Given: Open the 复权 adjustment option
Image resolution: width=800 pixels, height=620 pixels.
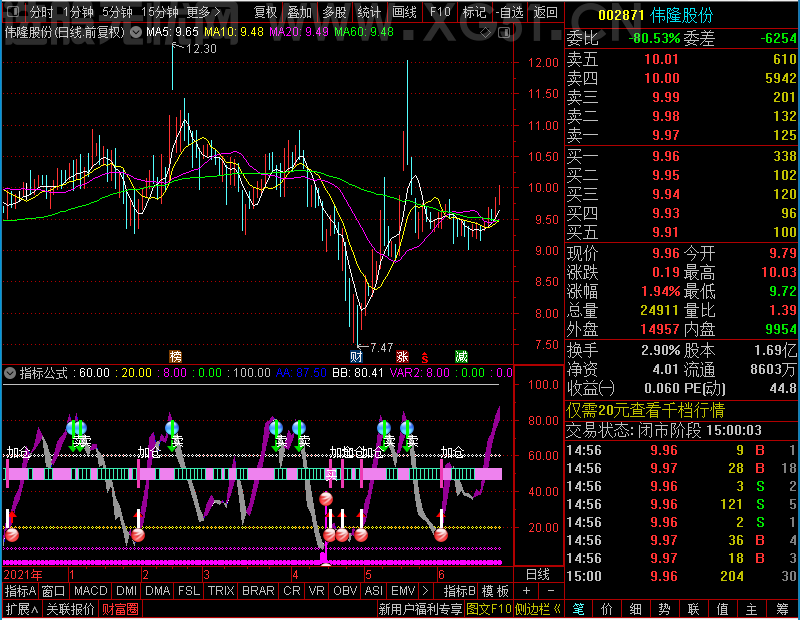Looking at the screenshot, I should pos(265,11).
